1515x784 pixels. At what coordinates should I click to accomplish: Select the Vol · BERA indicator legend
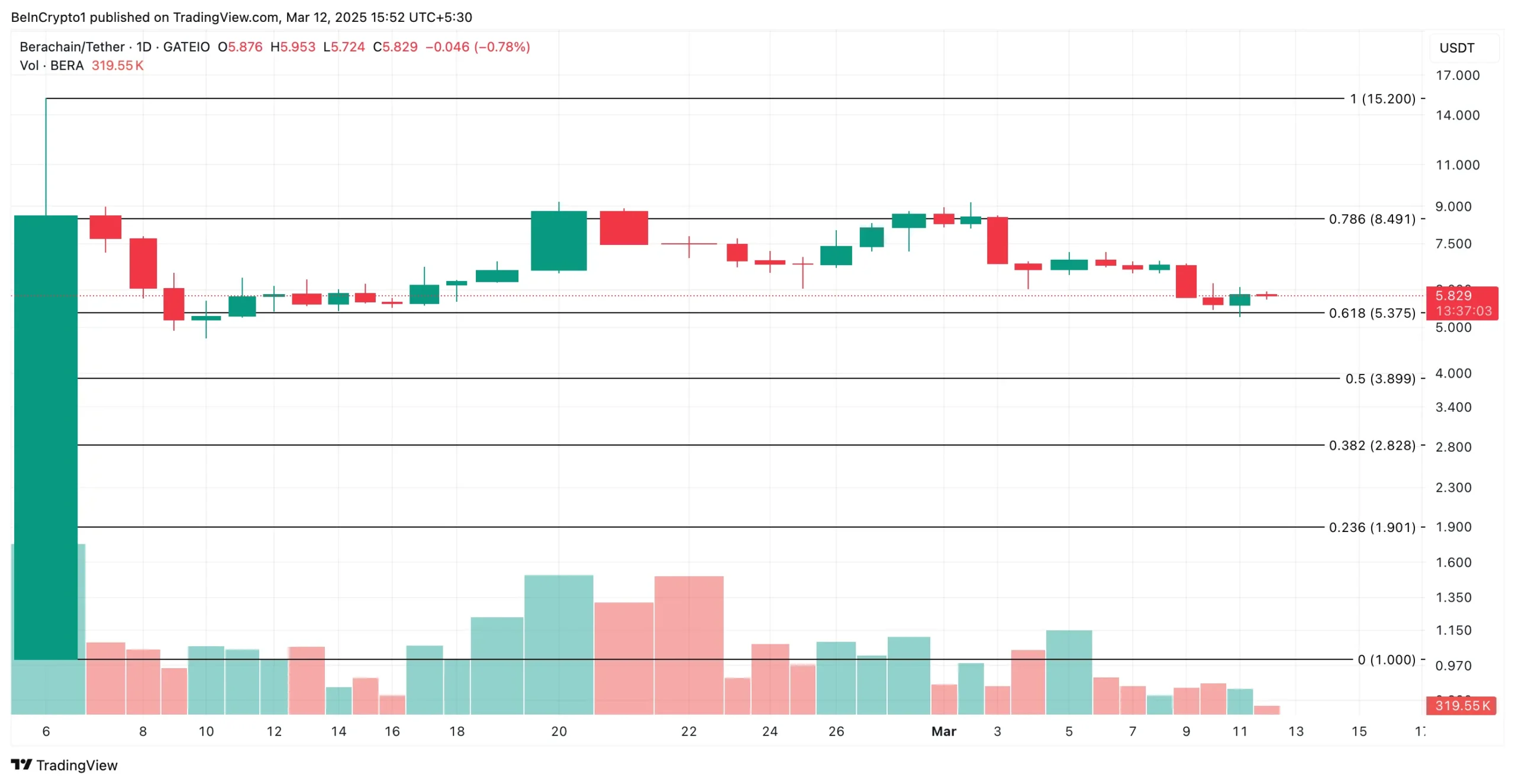click(51, 66)
